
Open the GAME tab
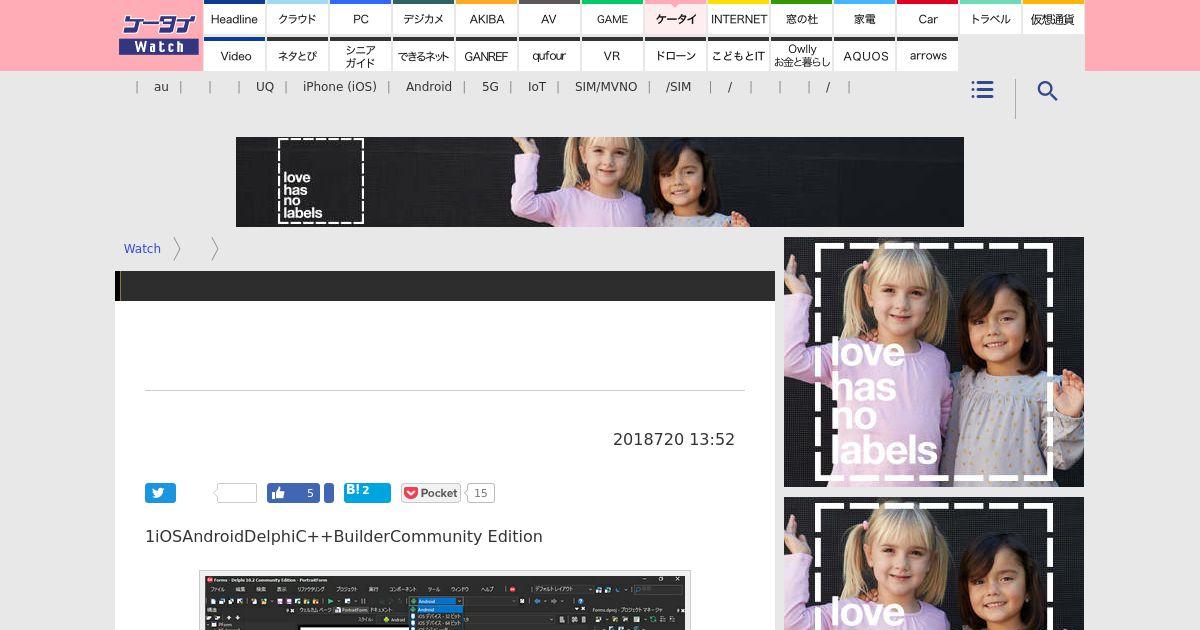click(x=612, y=18)
